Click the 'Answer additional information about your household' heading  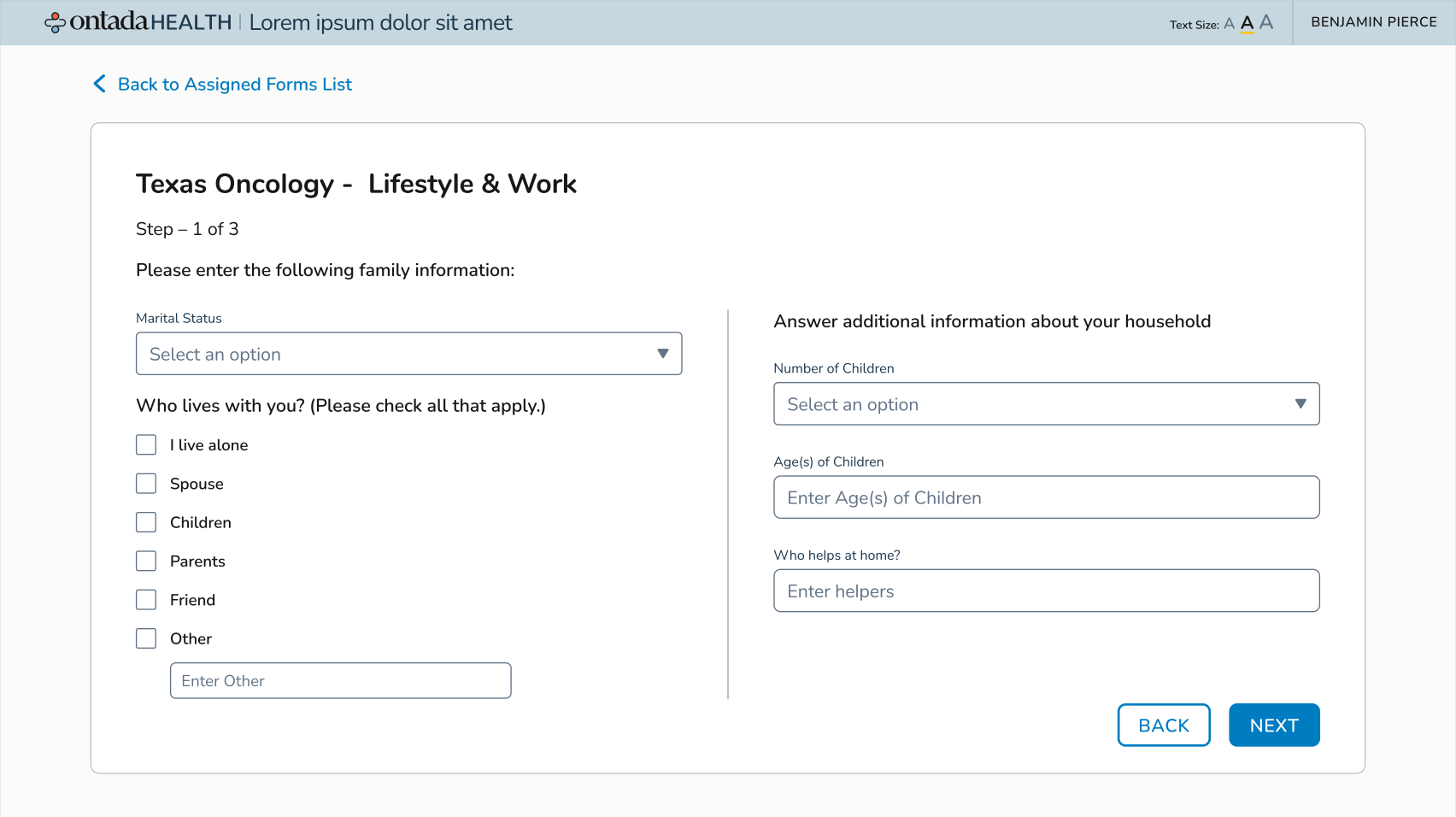coord(992,321)
